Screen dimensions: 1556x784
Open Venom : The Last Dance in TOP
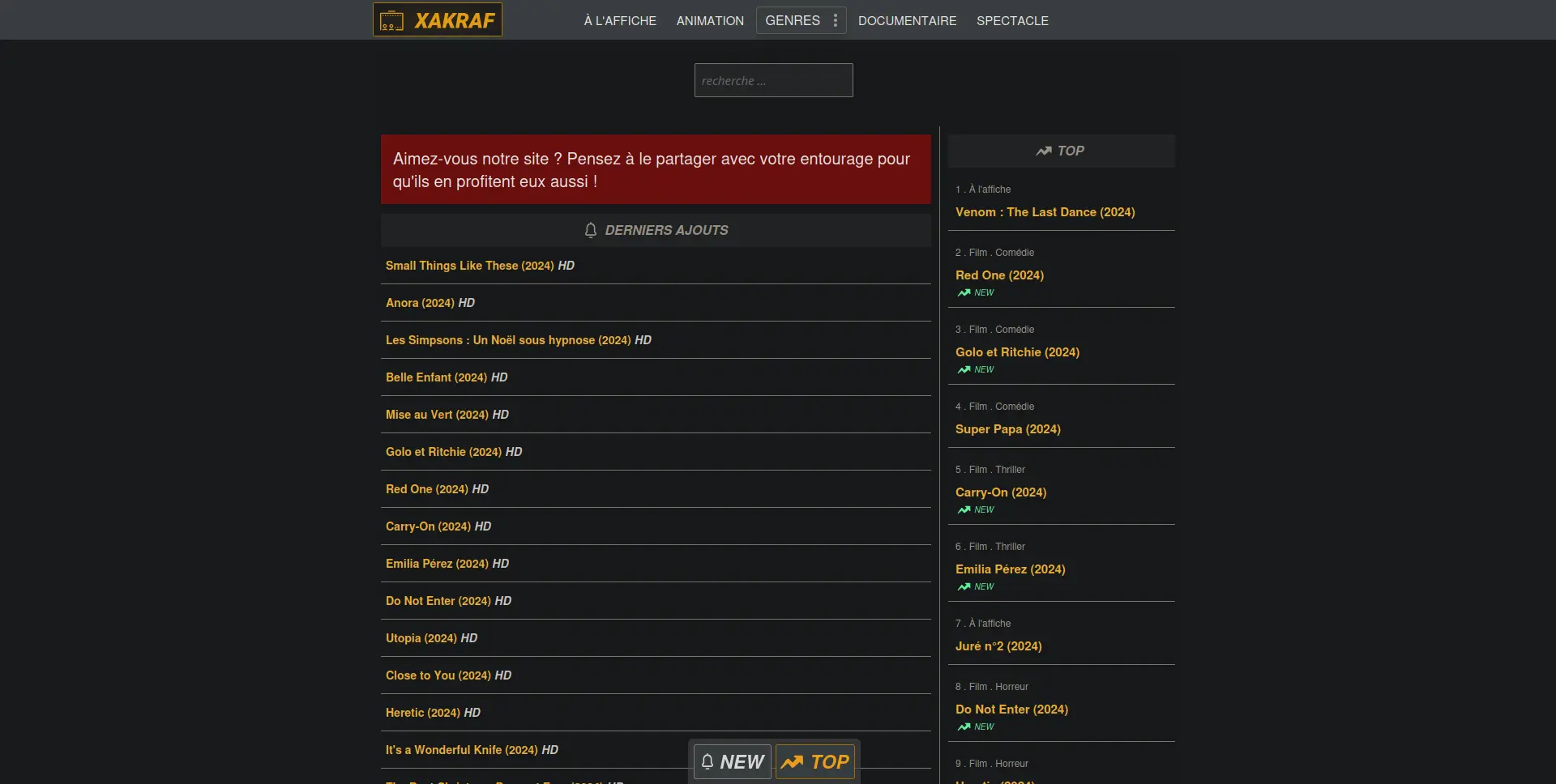click(1045, 212)
